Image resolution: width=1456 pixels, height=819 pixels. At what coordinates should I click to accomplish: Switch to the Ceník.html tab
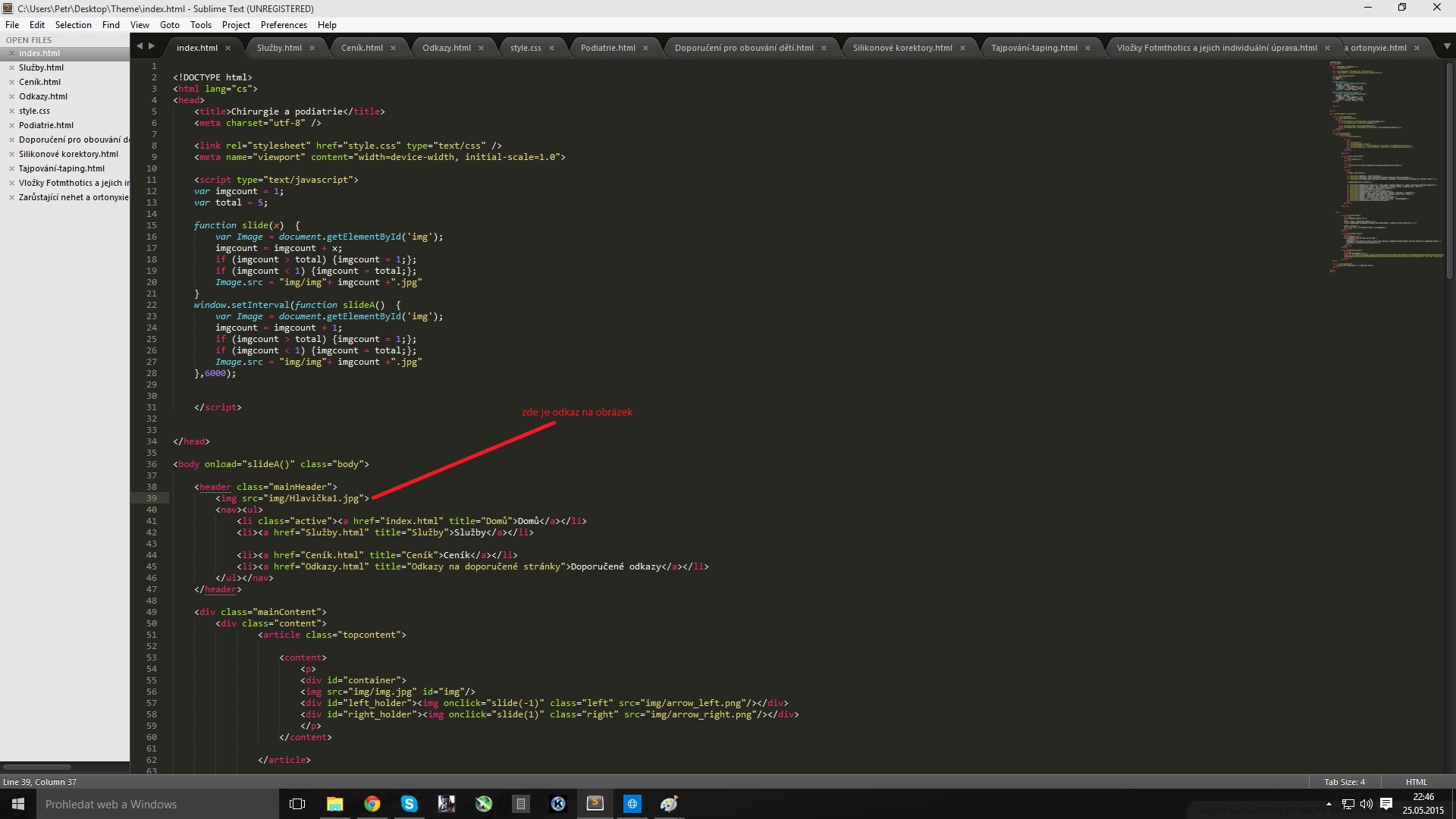(x=362, y=48)
